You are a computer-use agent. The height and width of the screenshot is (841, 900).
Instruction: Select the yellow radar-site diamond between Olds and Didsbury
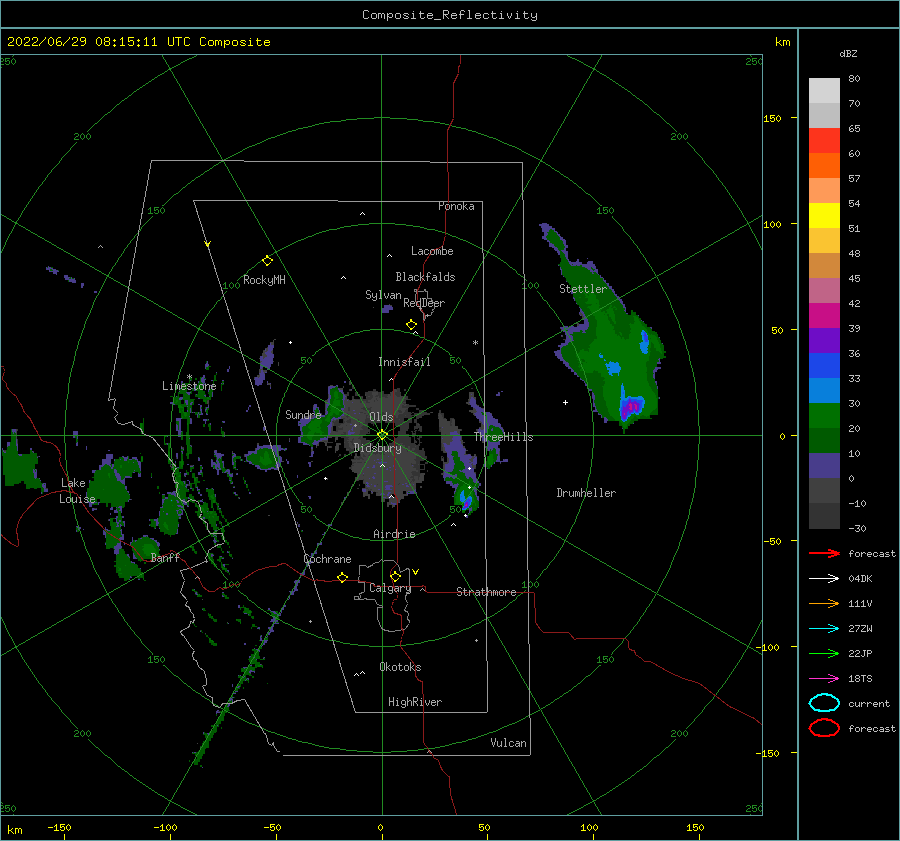[x=382, y=435]
